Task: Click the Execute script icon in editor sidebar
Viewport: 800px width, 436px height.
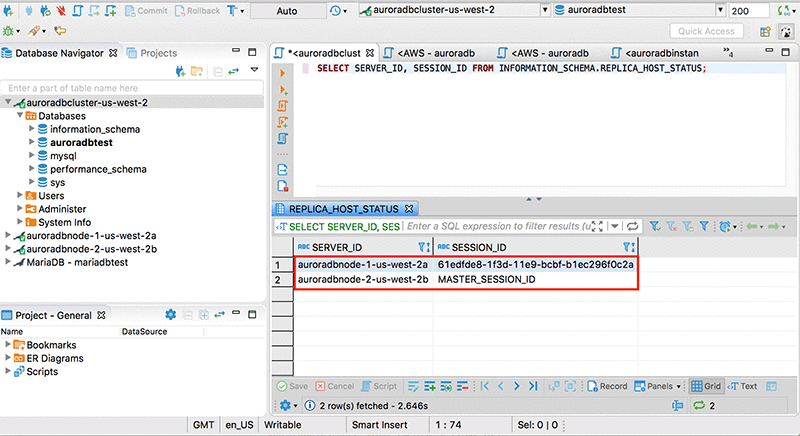Action: (283, 106)
